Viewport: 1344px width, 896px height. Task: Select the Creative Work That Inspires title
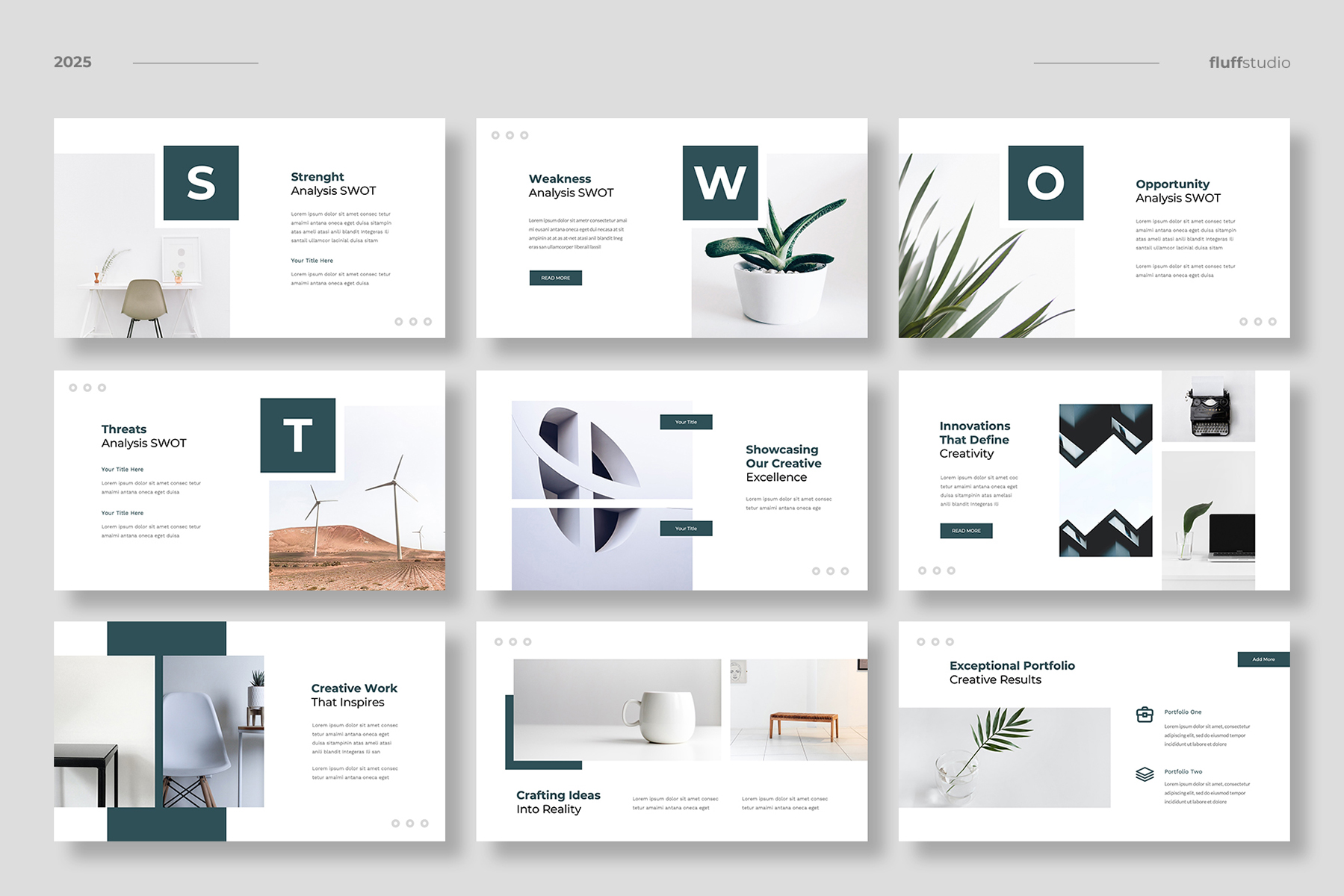[354, 695]
